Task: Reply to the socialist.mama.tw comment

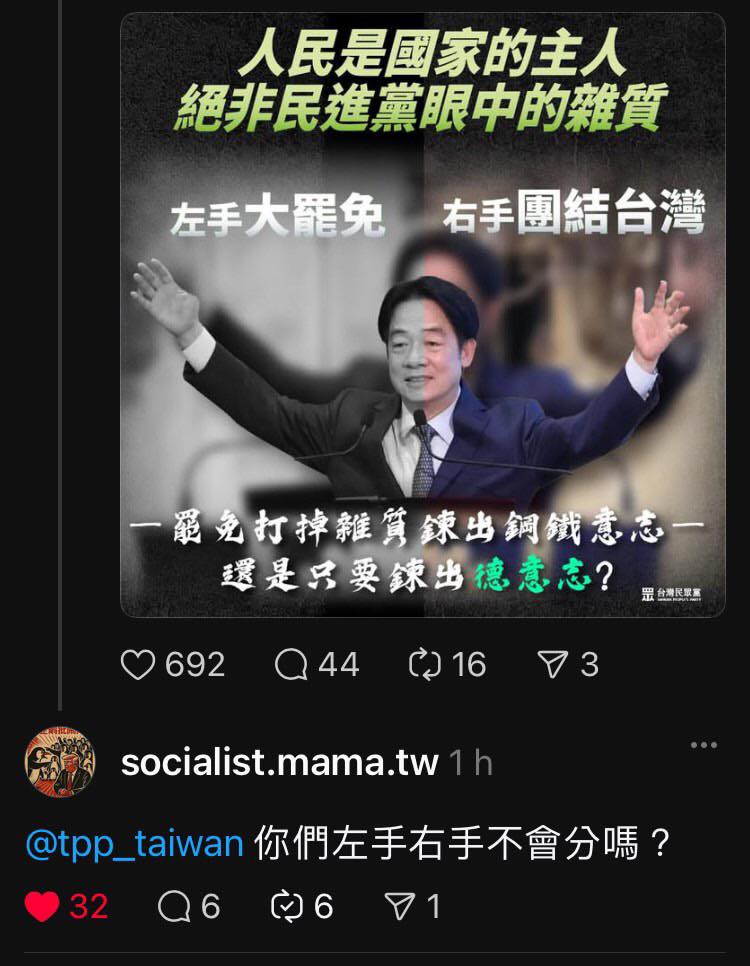Action: (x=174, y=907)
